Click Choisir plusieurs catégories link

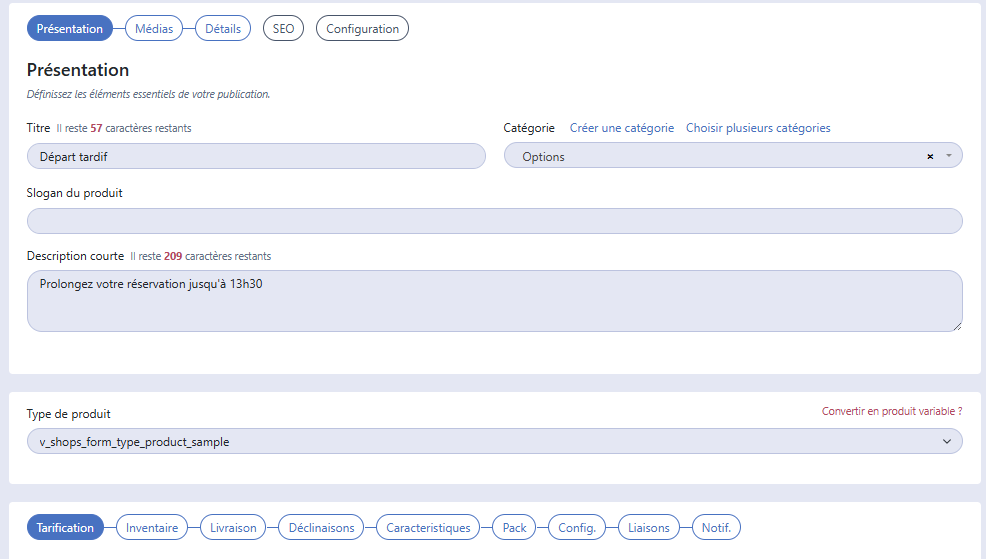coord(758,128)
